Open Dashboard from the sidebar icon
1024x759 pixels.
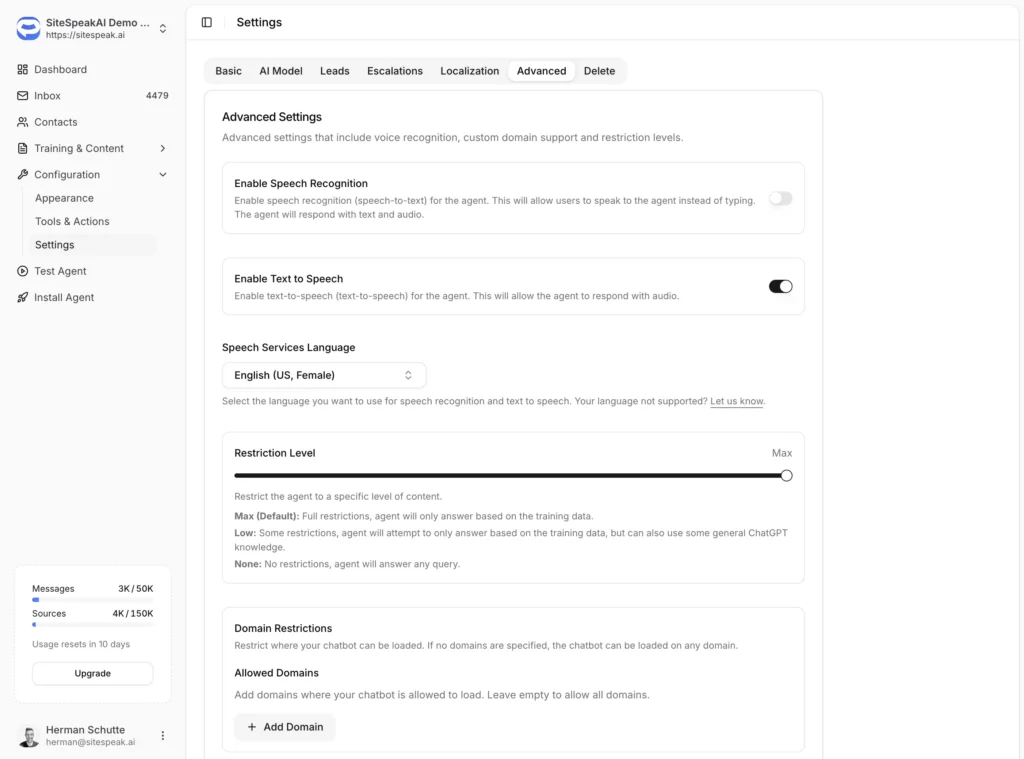[23, 69]
